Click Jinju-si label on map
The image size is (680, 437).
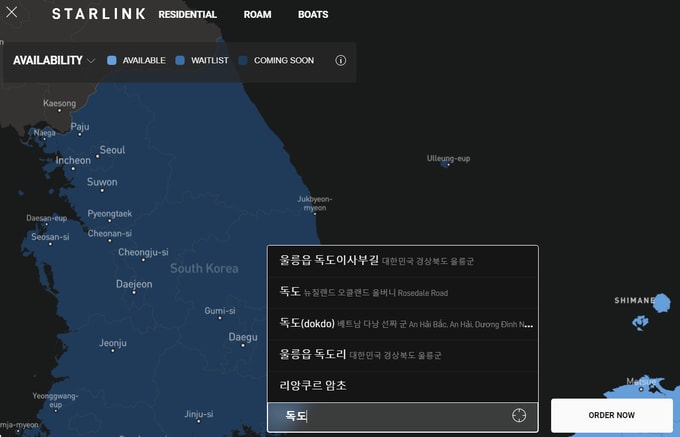pyautogui.click(x=199, y=414)
